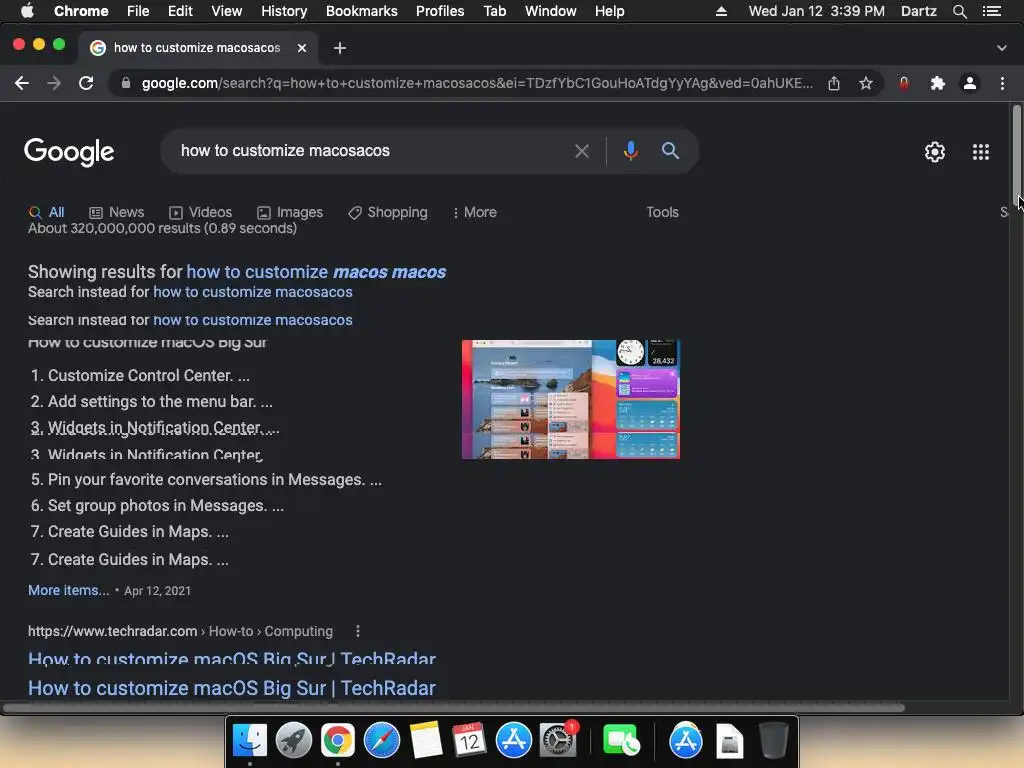Open Finder from the Dock
1024x768 pixels.
tap(249, 741)
